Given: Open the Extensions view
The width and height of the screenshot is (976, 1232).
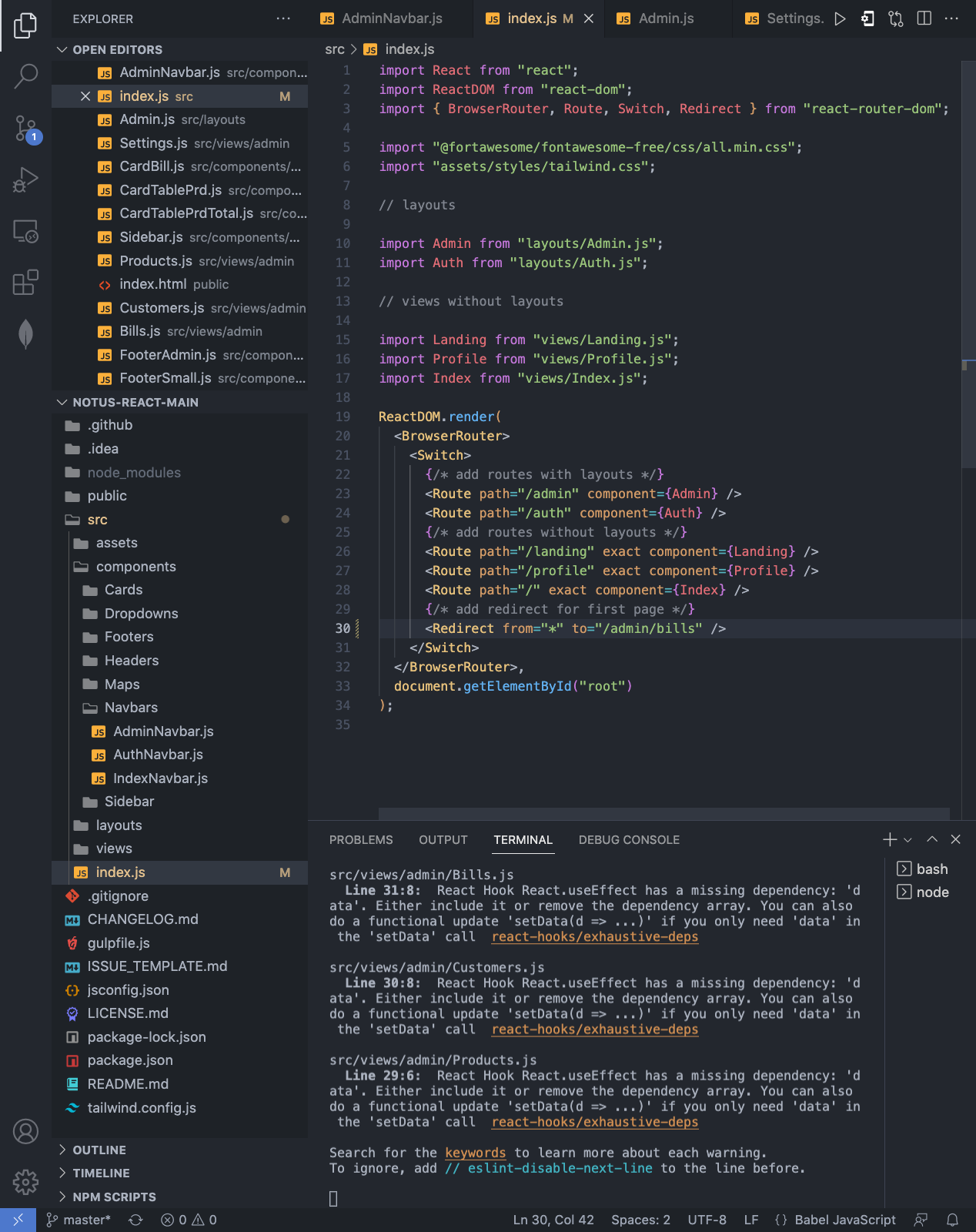Looking at the screenshot, I should [25, 283].
